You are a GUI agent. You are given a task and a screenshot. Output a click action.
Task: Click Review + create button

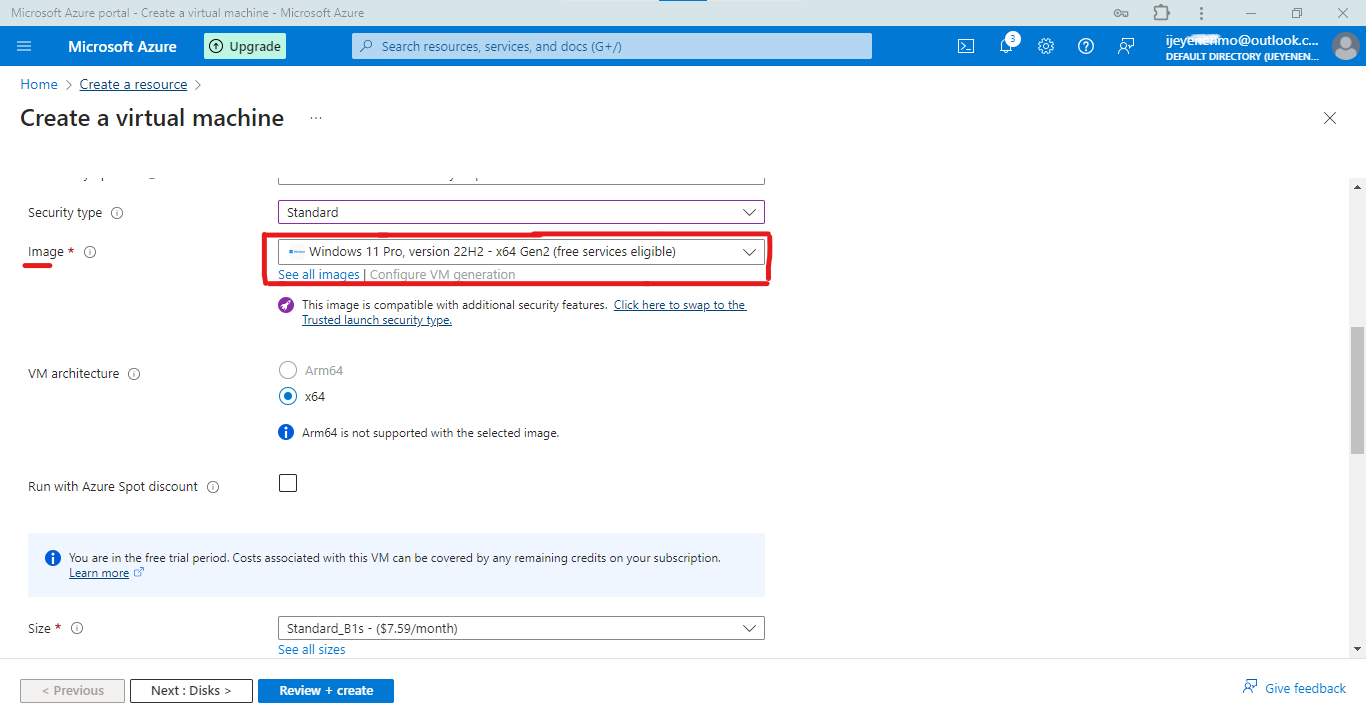(x=326, y=691)
